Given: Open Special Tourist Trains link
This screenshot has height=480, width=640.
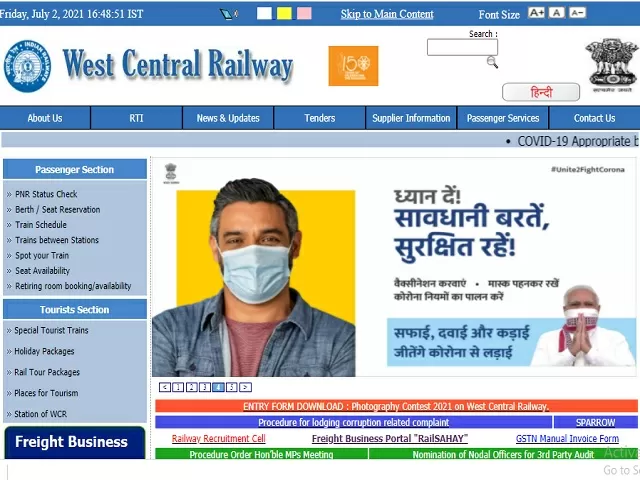Looking at the screenshot, I should click(51, 330).
